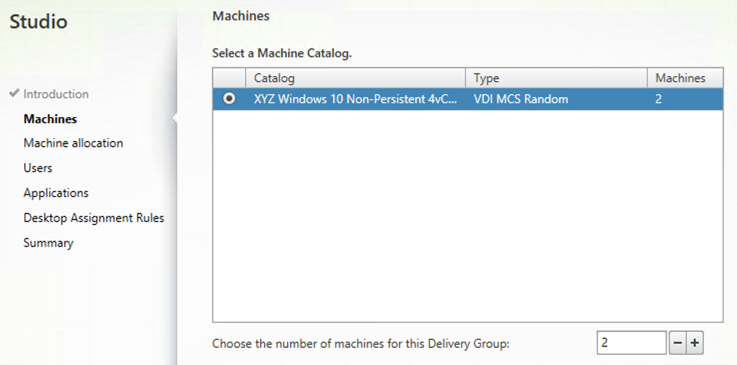Select the XYZ Windows 10 catalog radio button
737x365 pixels.
point(229,99)
